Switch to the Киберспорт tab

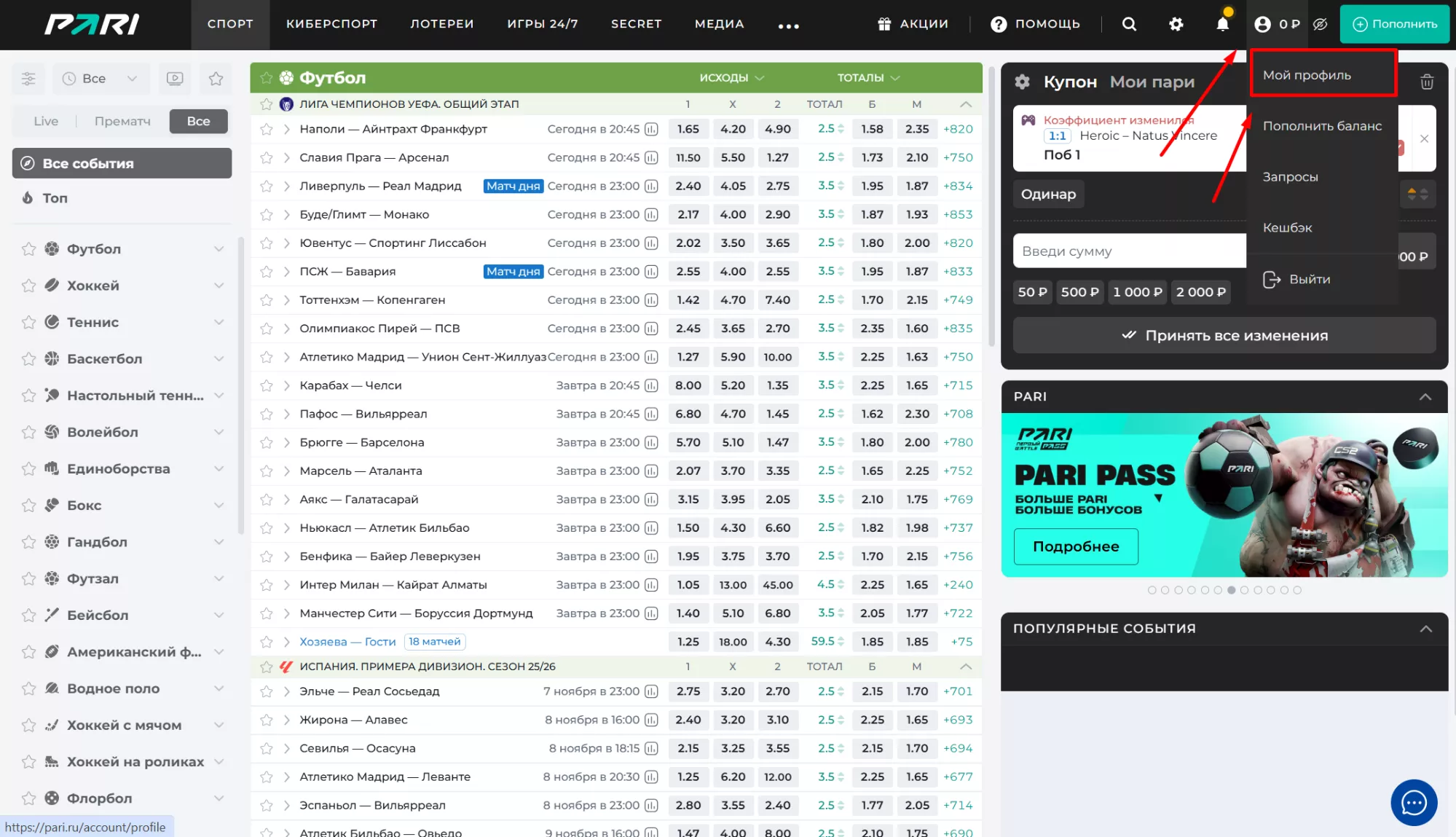coord(331,24)
